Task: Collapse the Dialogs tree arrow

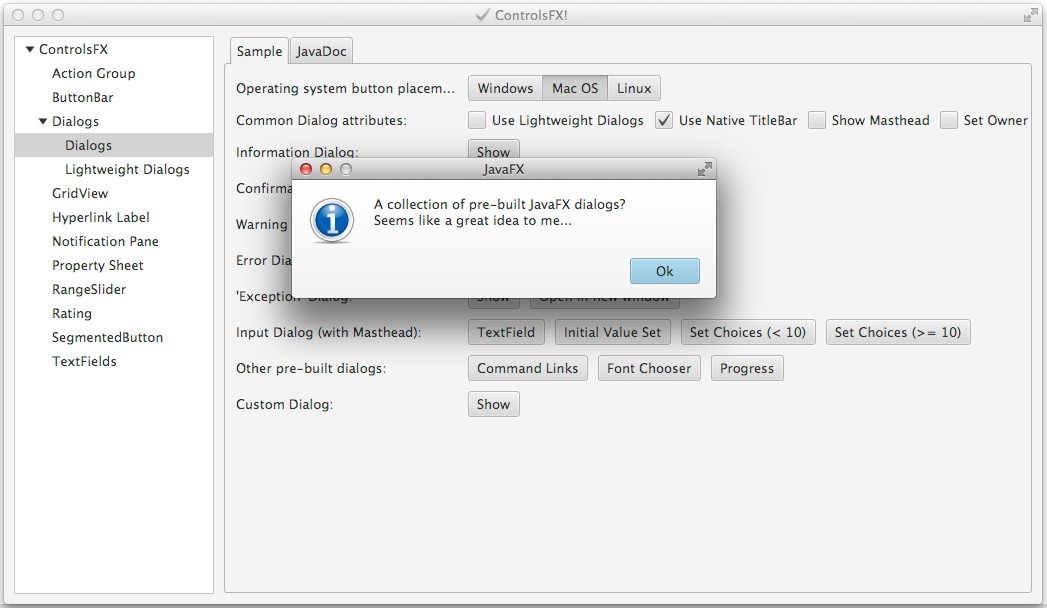Action: 43,121
